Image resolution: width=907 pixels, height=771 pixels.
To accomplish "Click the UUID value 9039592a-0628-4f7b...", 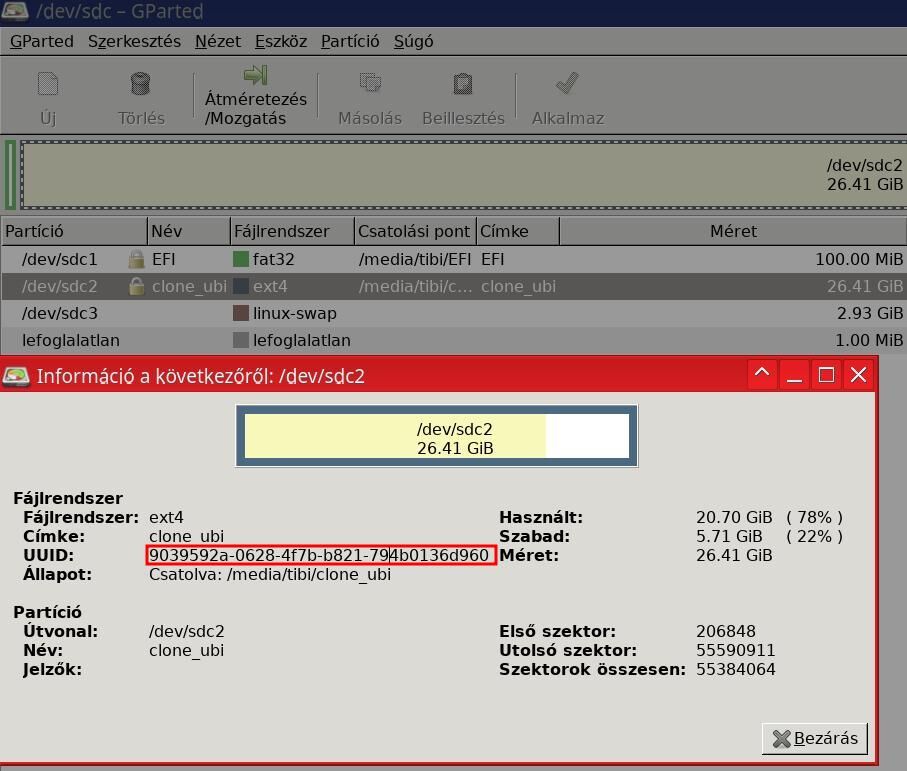I will coord(319,555).
